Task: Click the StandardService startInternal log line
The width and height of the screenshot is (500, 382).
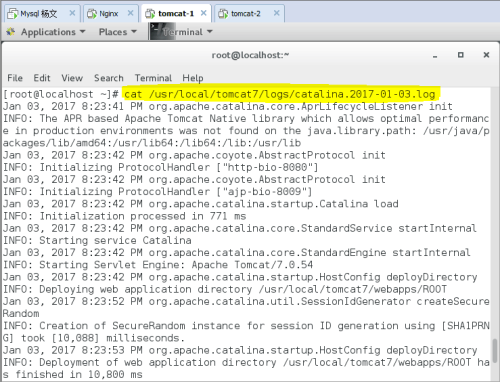Action: click(x=240, y=228)
